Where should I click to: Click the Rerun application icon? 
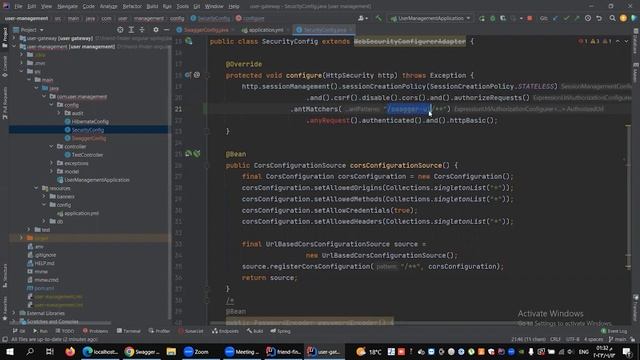482,18
